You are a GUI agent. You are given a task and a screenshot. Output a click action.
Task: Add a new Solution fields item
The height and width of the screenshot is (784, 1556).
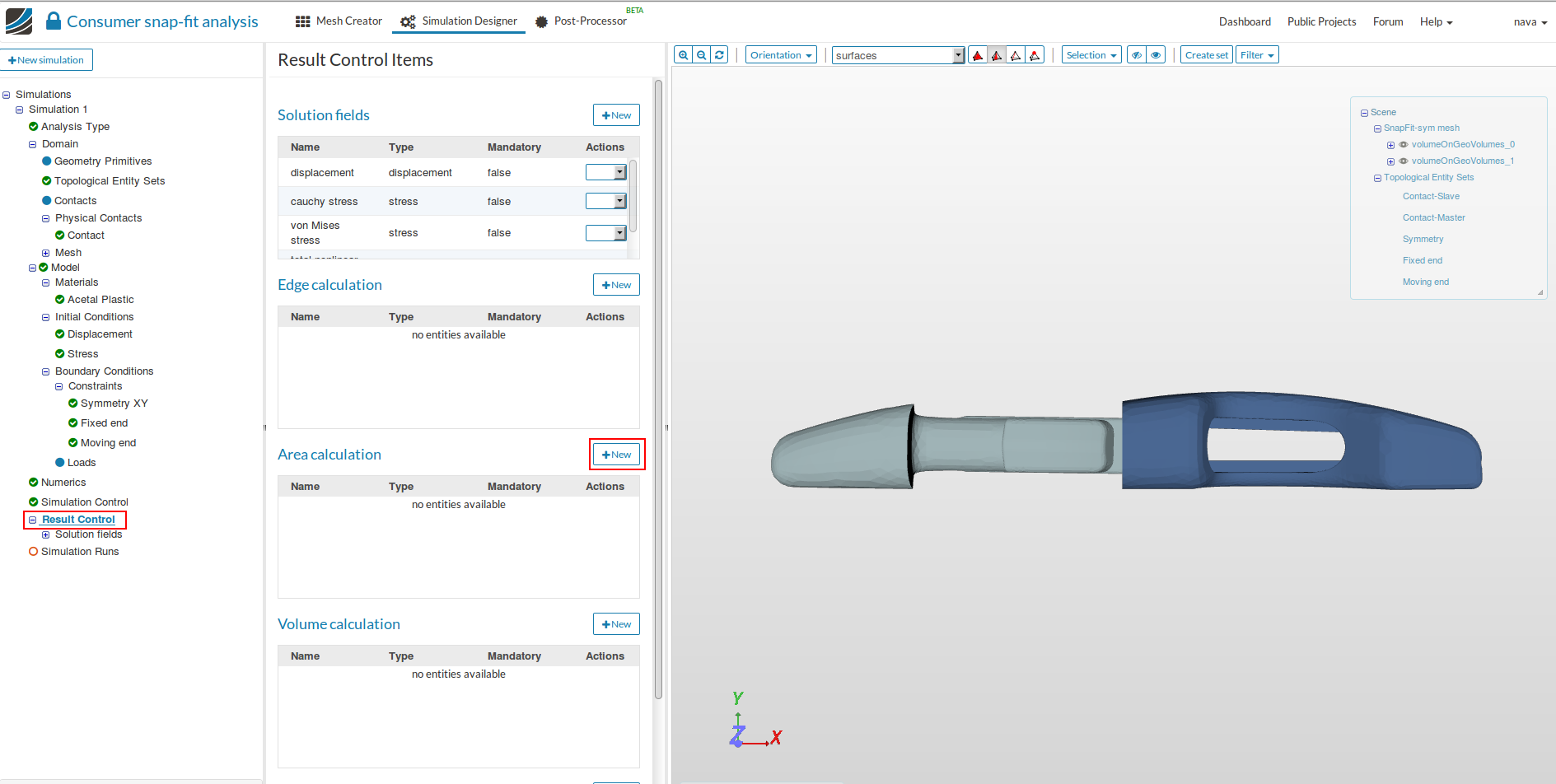[x=616, y=115]
